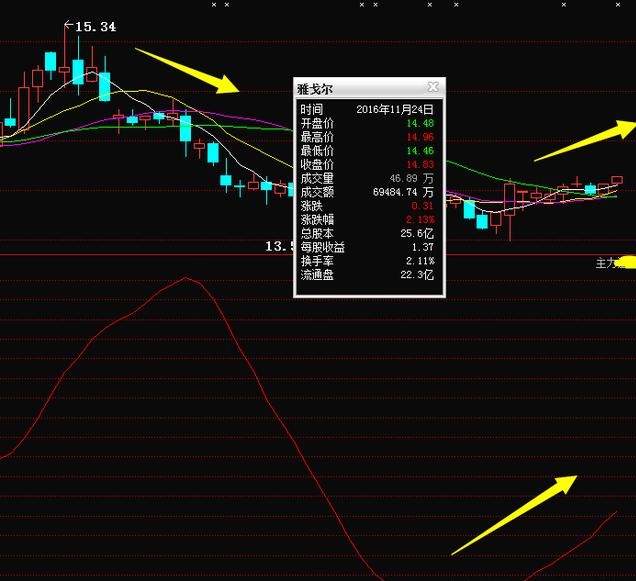Select the 涨跌幅 value 2.13%
Screen dimensions: 636x581
420,219
